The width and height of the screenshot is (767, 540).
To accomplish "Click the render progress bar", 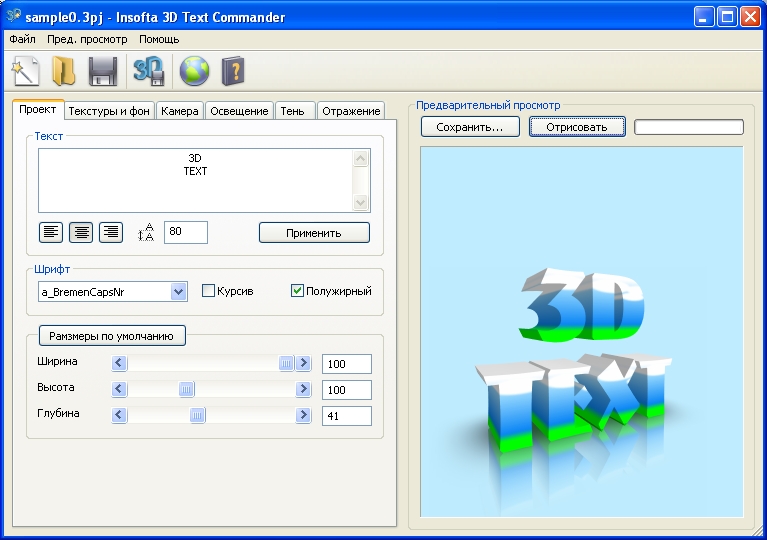I will click(689, 127).
